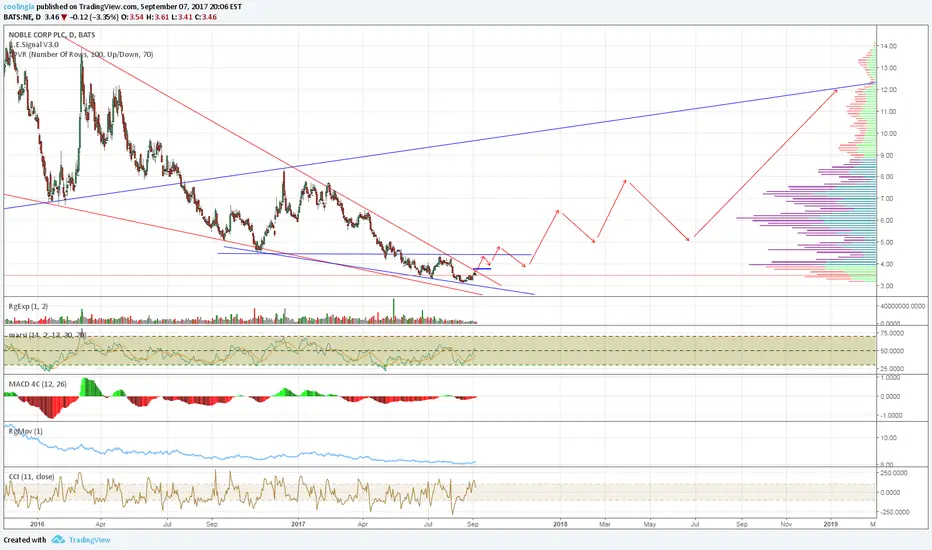Viewport: 932px width, 550px height.
Task: Open the coolingla author link
Action: click(x=18, y=7)
